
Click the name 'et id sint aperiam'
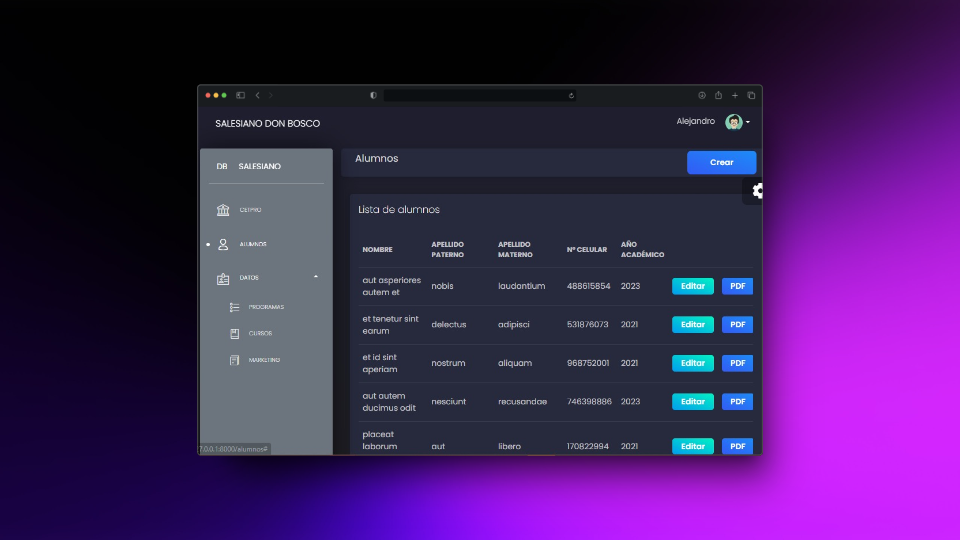coord(380,363)
